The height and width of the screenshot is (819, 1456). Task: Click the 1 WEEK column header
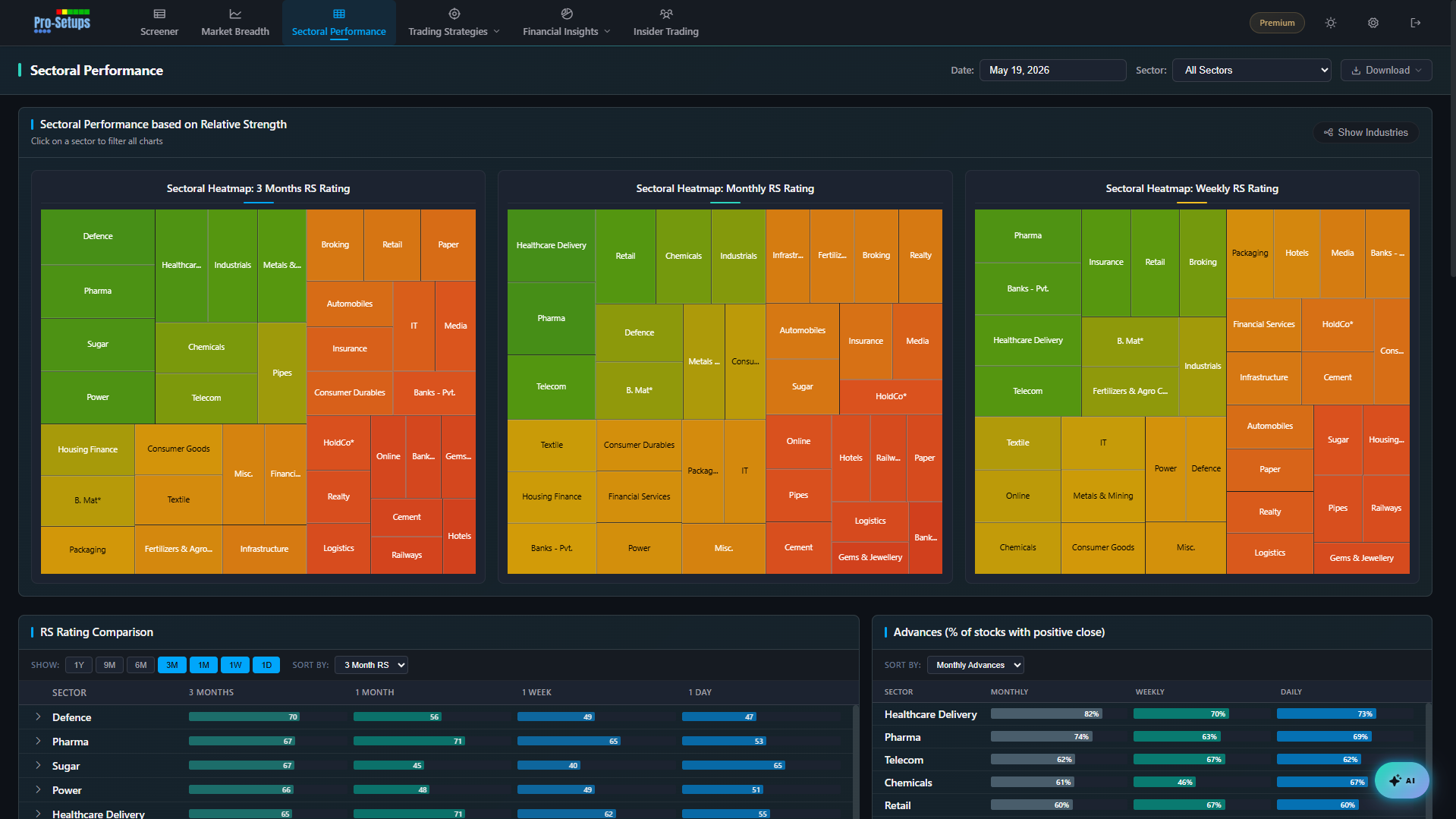click(x=536, y=692)
